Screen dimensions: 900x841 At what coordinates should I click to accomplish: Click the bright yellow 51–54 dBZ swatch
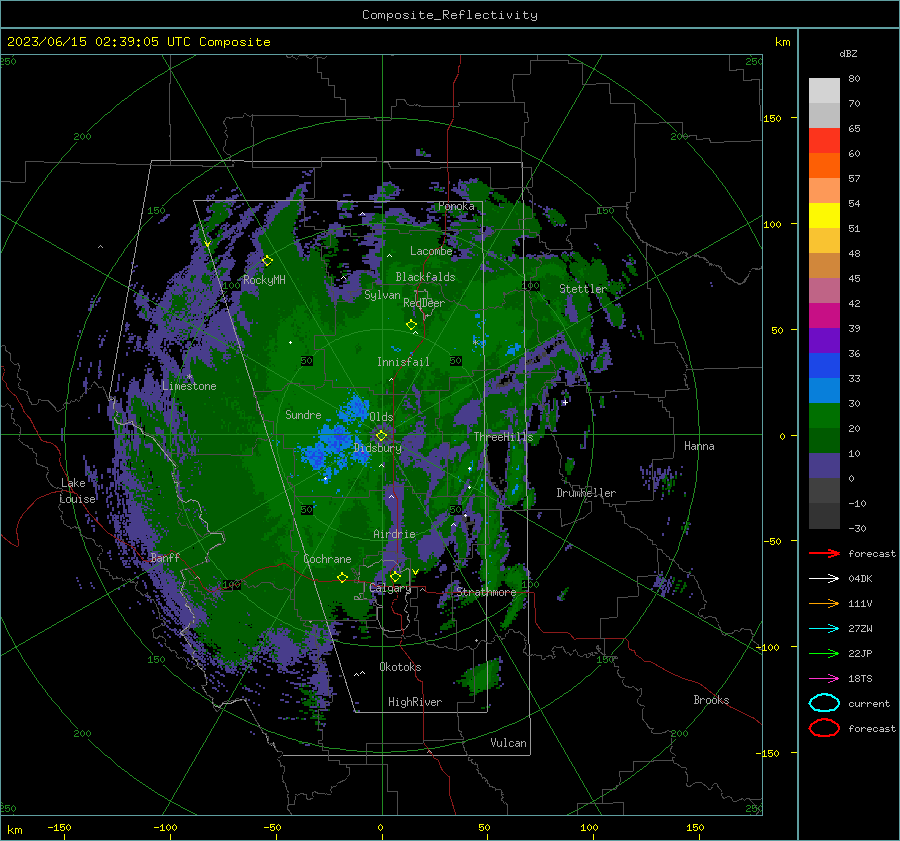point(824,216)
